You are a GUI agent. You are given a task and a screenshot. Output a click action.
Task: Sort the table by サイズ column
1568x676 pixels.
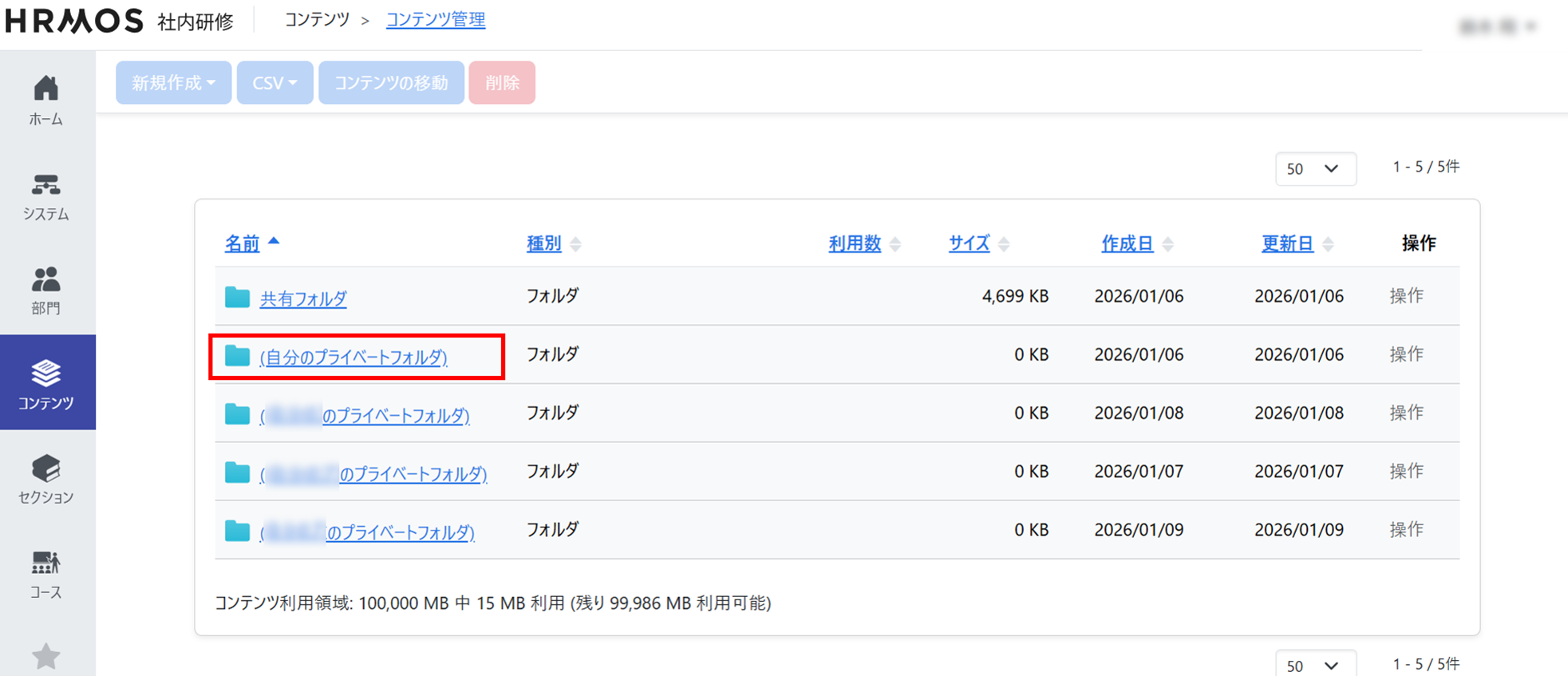coord(969,243)
